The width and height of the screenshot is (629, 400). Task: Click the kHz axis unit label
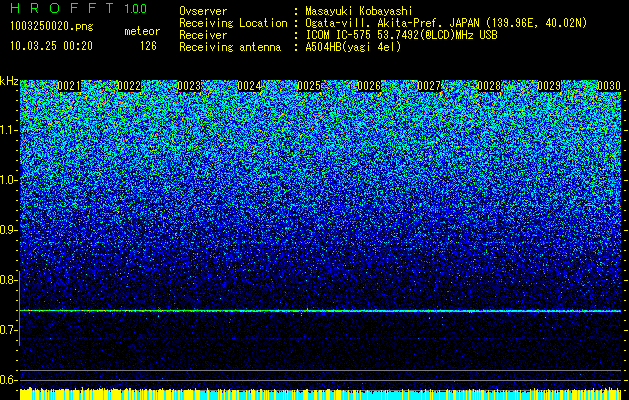click(x=9, y=81)
